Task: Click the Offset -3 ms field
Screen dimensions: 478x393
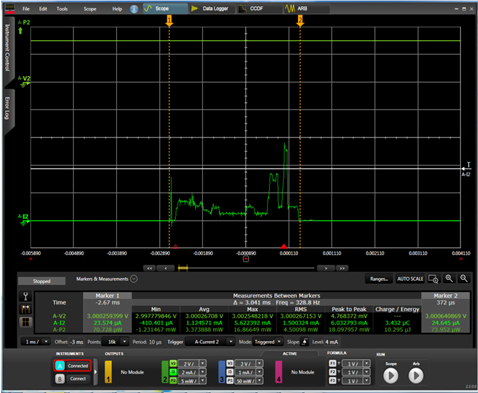Action: tap(77, 342)
